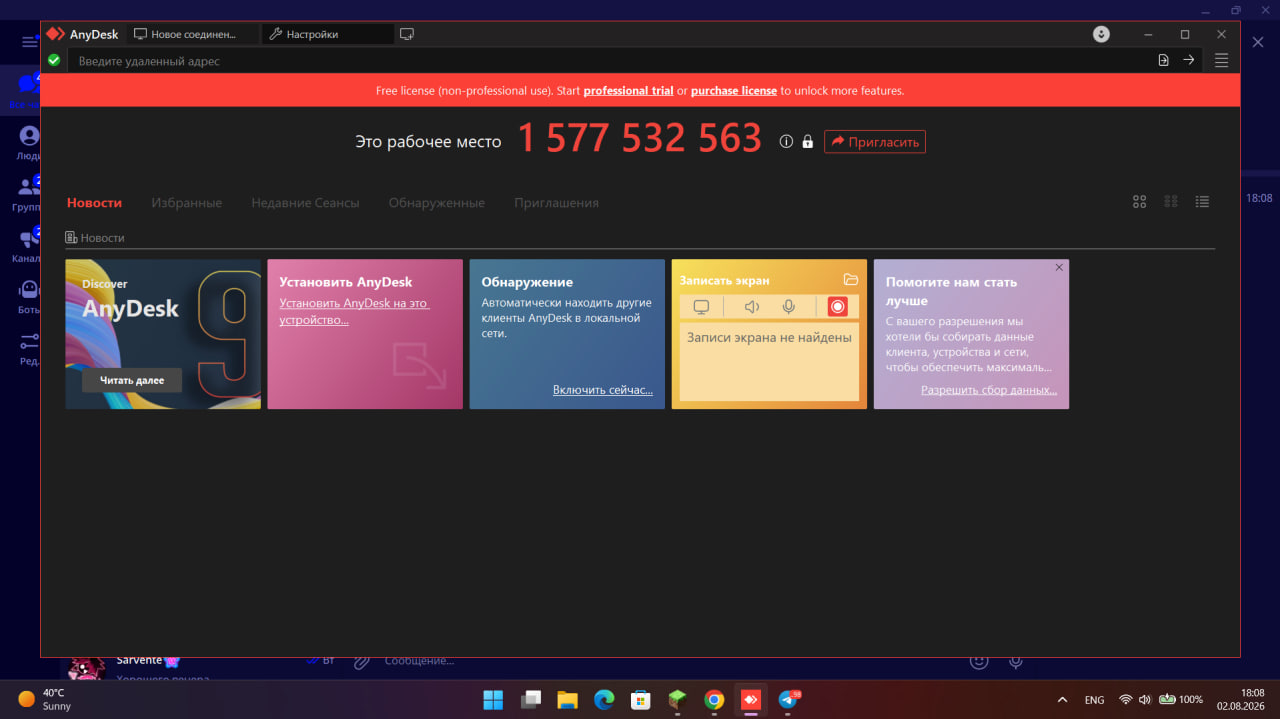Click the lock icon beside the ID
The width and height of the screenshot is (1280, 719).
pyautogui.click(x=808, y=142)
